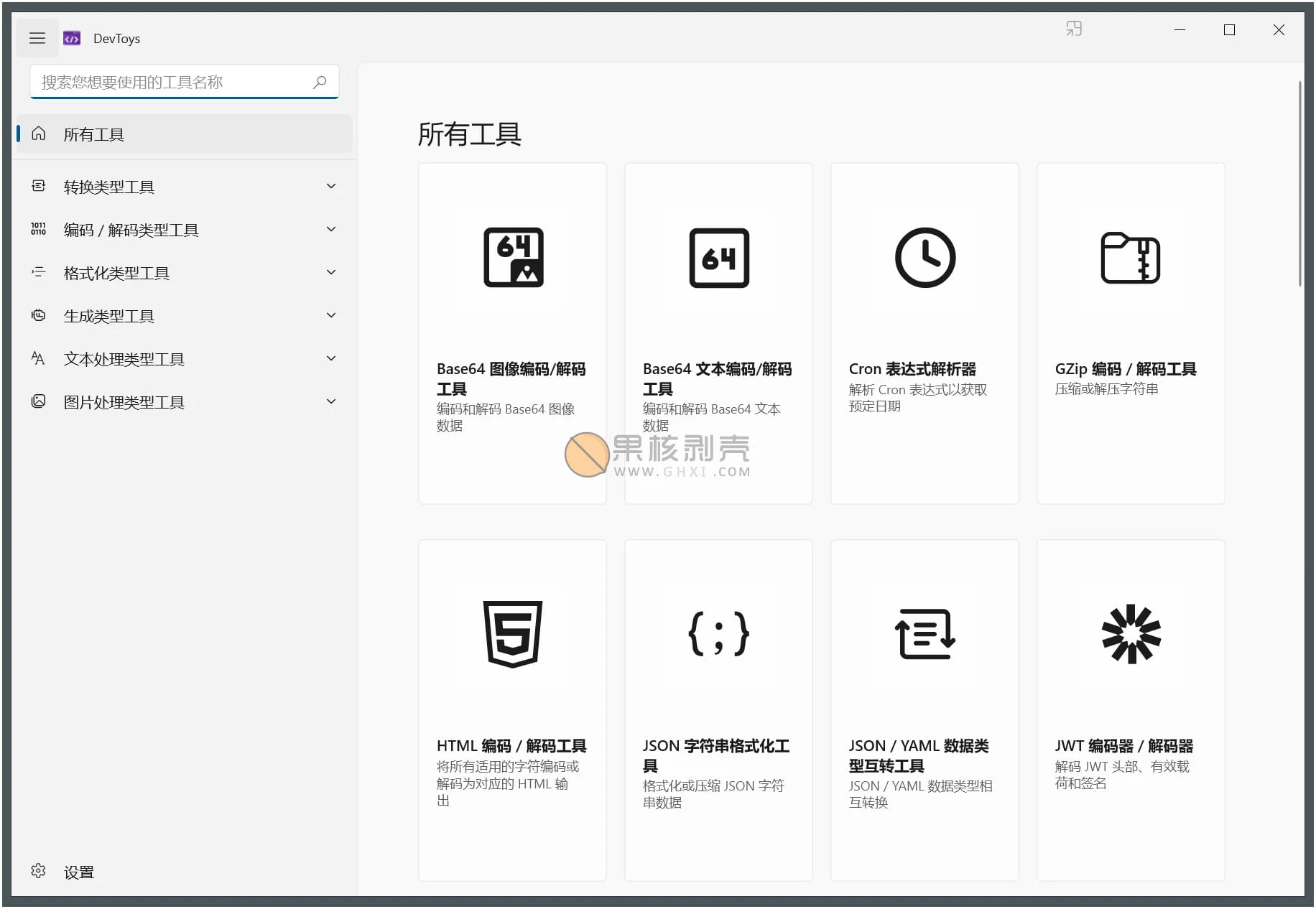Viewport: 1316px width, 909px height.
Task: Click the settings gear icon
Action: pos(39,871)
